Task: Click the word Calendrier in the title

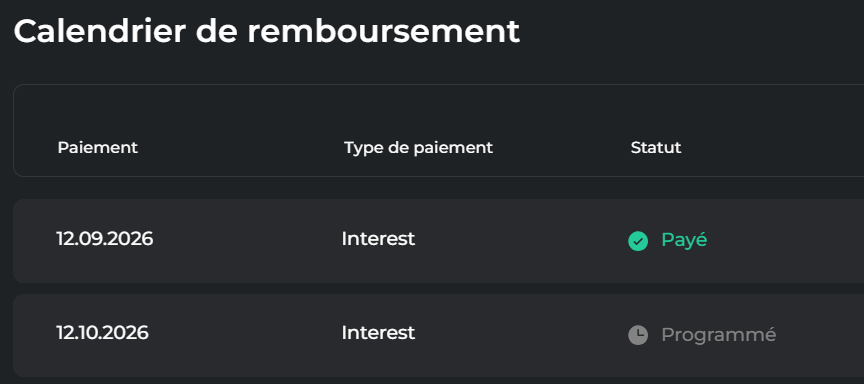Action: [99, 32]
